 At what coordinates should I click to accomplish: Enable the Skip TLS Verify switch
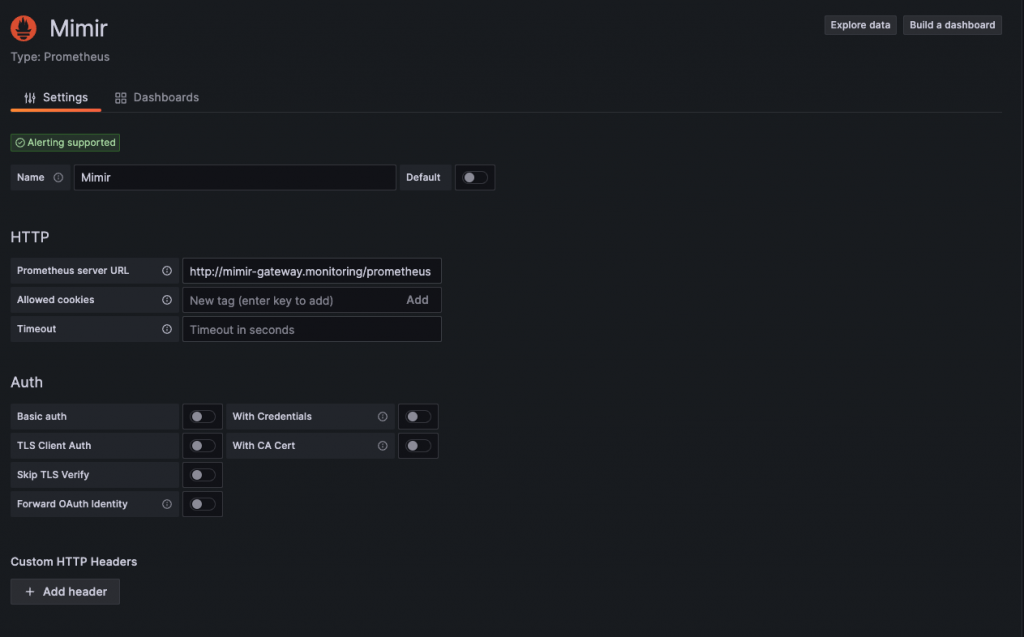pyautogui.click(x=202, y=475)
